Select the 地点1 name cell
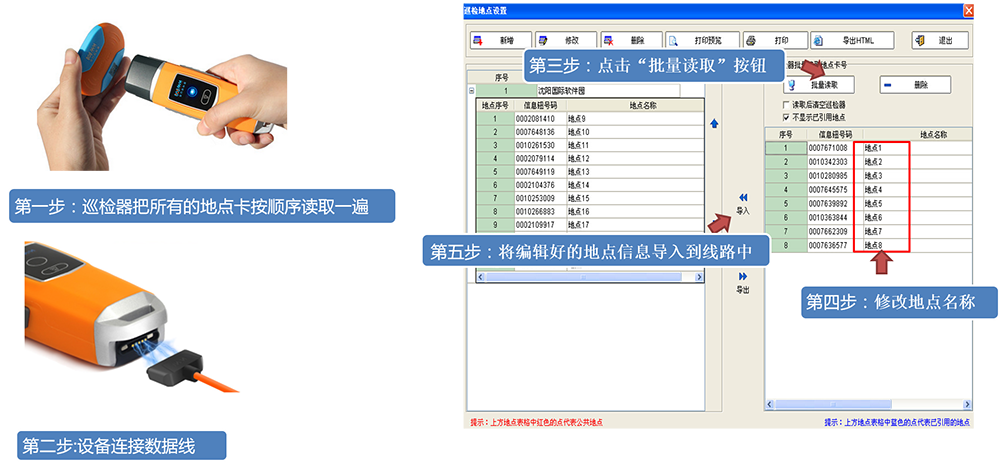The height and width of the screenshot is (474, 1000). click(x=882, y=148)
